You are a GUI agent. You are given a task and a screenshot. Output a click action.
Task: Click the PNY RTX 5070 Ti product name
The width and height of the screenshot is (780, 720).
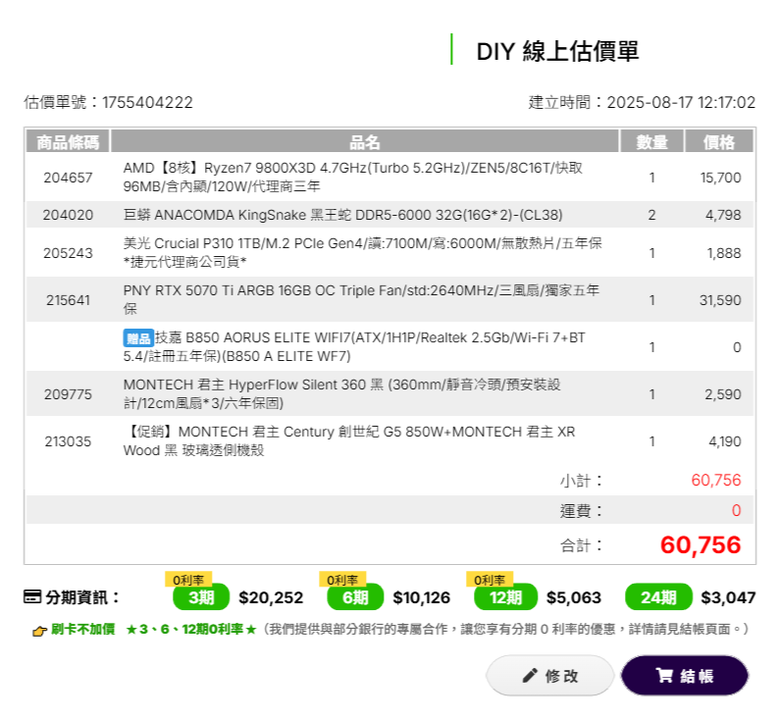tap(361, 300)
